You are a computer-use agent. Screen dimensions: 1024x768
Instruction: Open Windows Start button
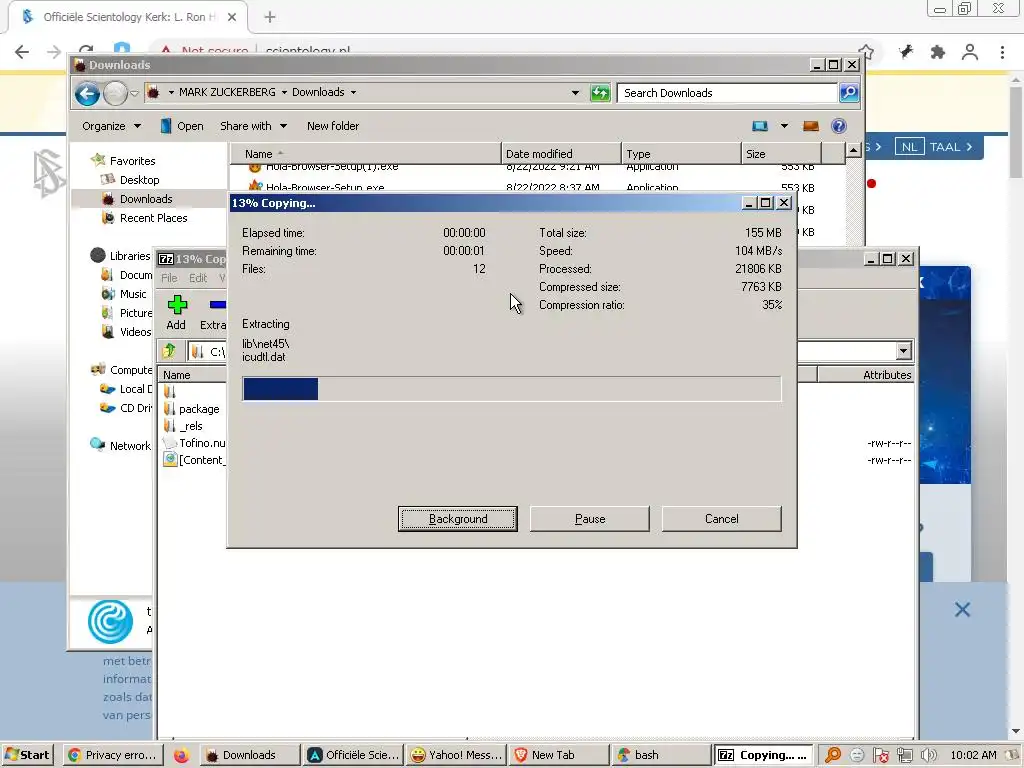(x=27, y=755)
